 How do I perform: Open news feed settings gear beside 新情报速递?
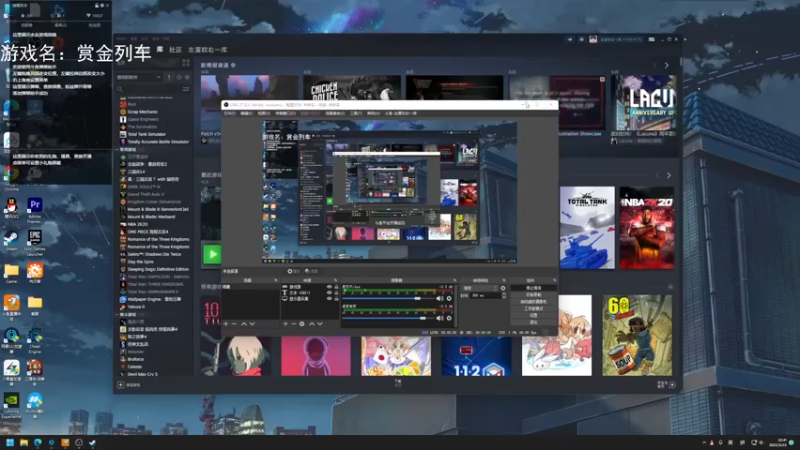pos(233,65)
